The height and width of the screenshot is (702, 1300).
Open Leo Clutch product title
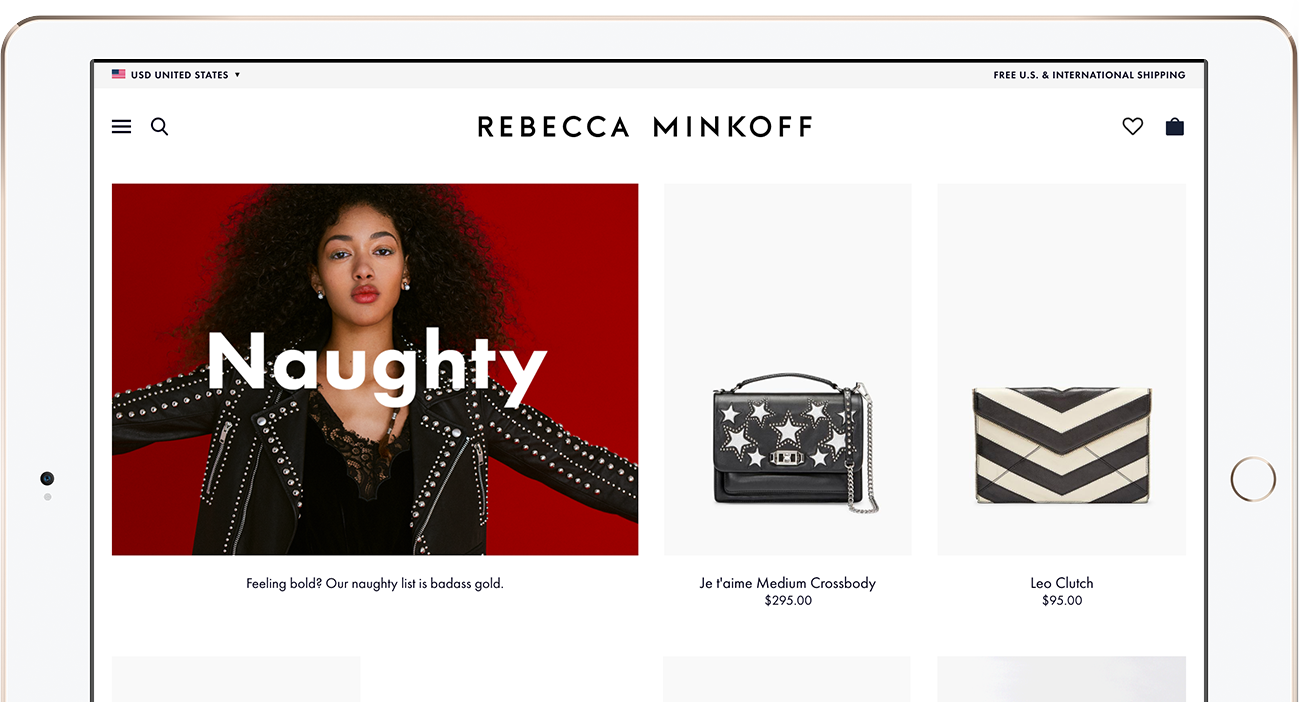[x=1062, y=583]
